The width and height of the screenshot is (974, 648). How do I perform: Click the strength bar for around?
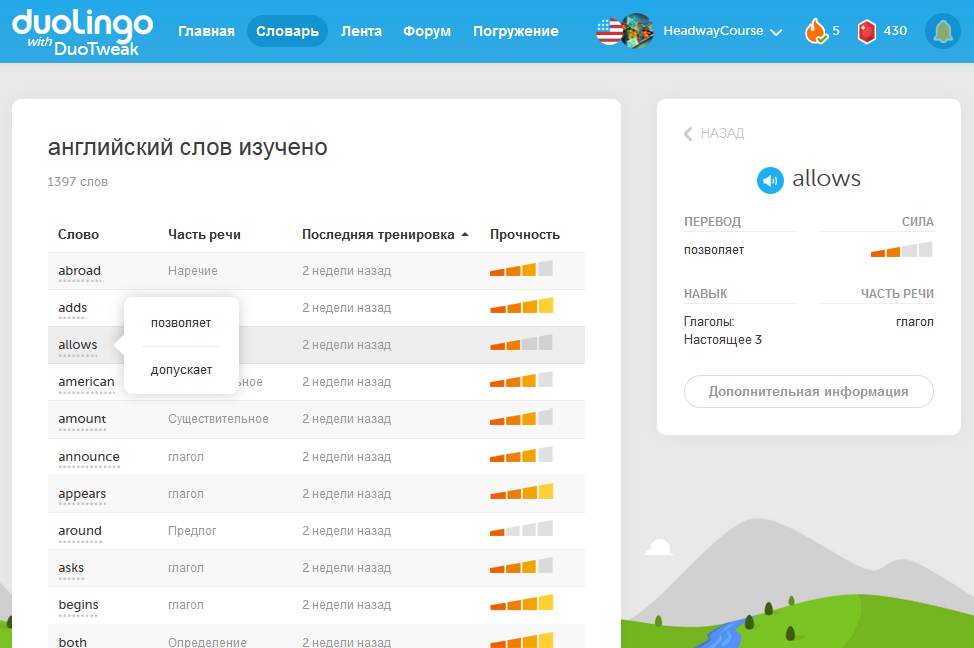click(521, 529)
